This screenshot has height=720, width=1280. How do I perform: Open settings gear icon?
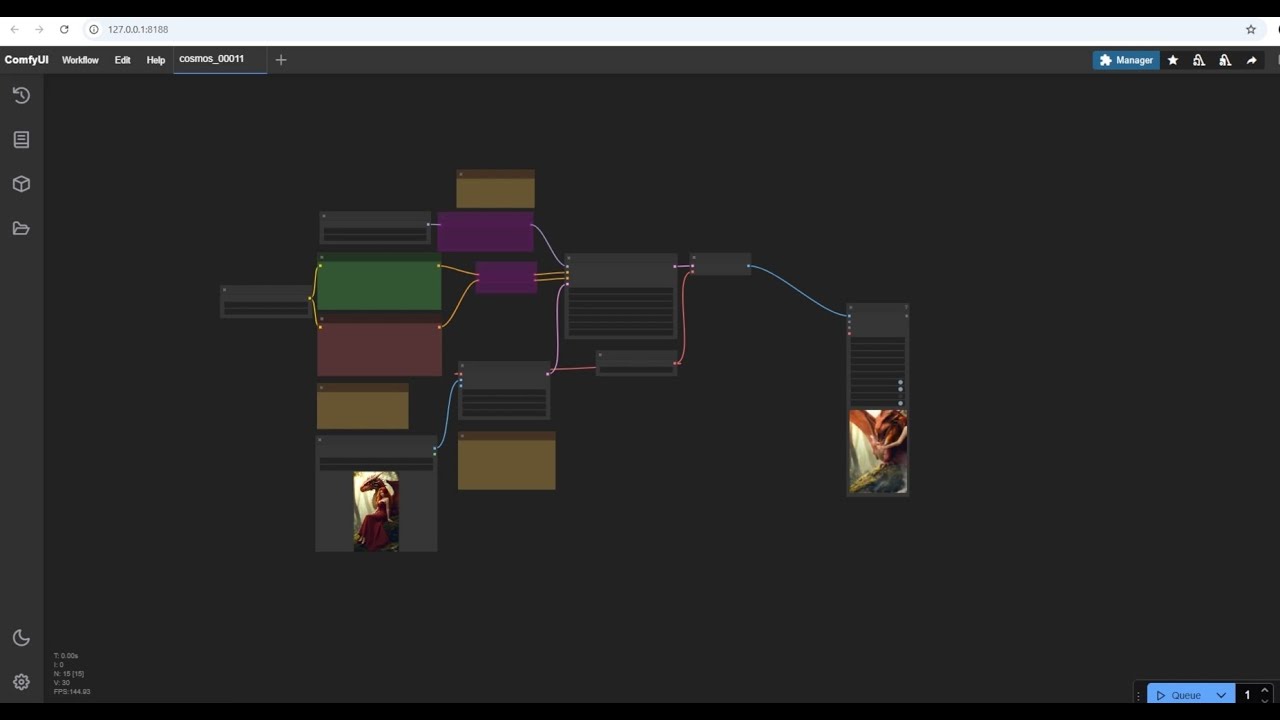[21, 682]
